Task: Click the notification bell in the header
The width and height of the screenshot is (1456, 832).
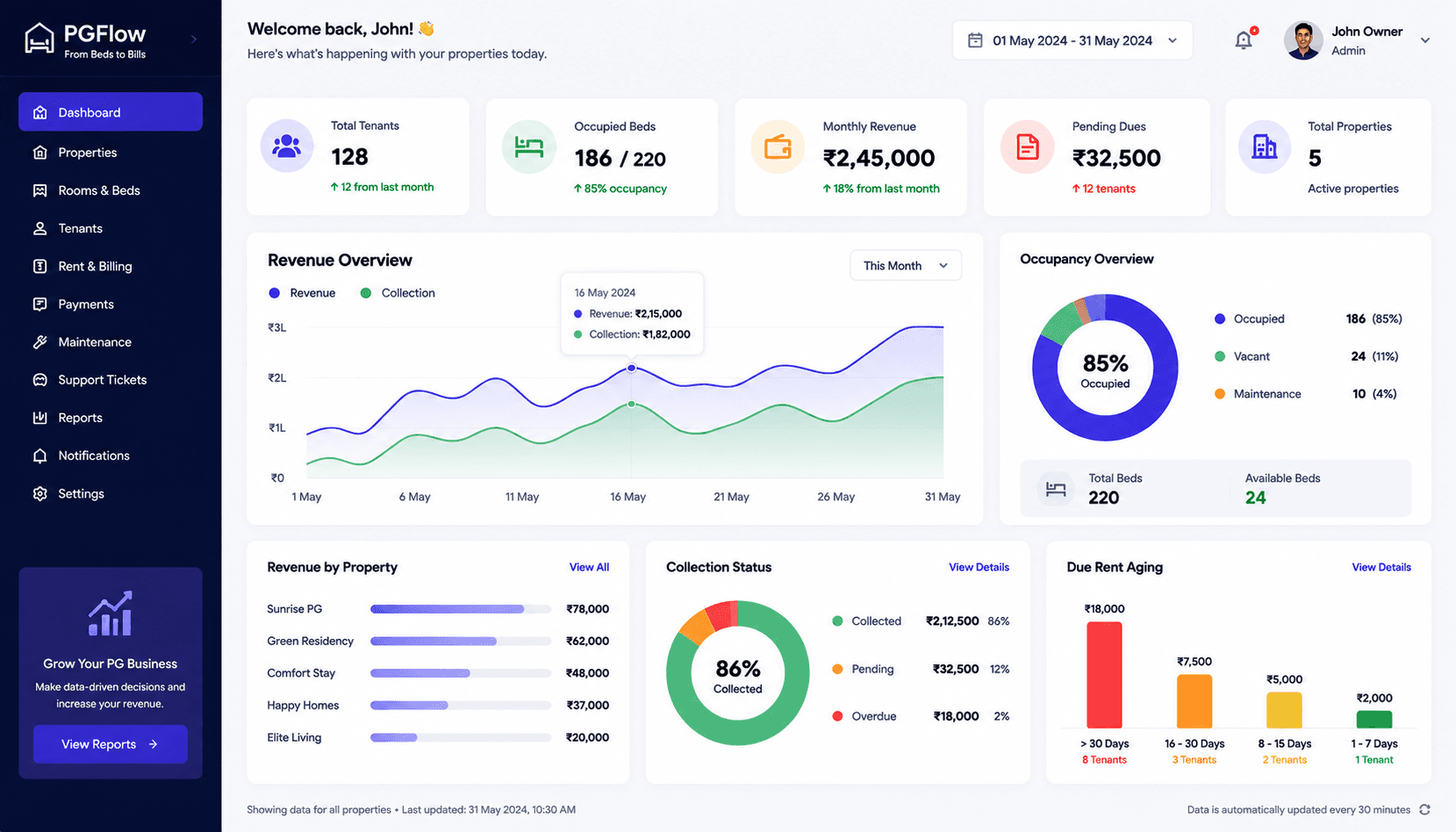Action: point(1244,40)
